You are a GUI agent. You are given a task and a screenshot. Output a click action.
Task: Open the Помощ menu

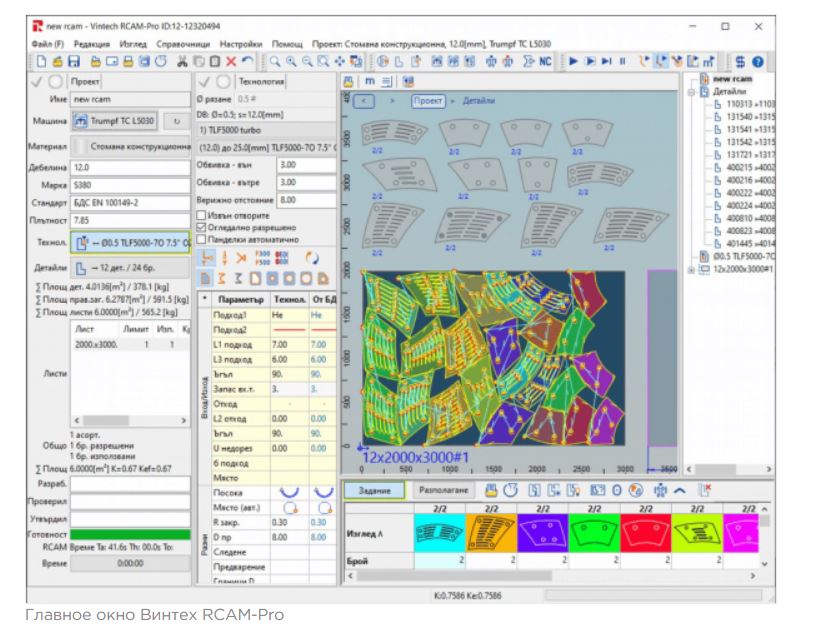pyautogui.click(x=287, y=44)
